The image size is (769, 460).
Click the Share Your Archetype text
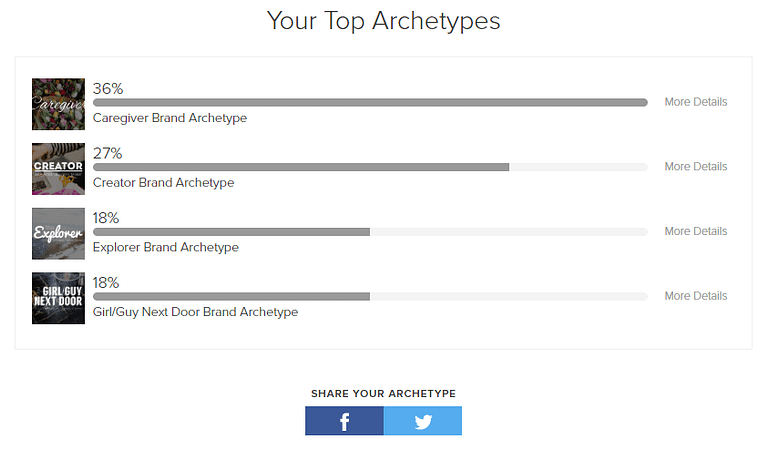[x=383, y=394]
